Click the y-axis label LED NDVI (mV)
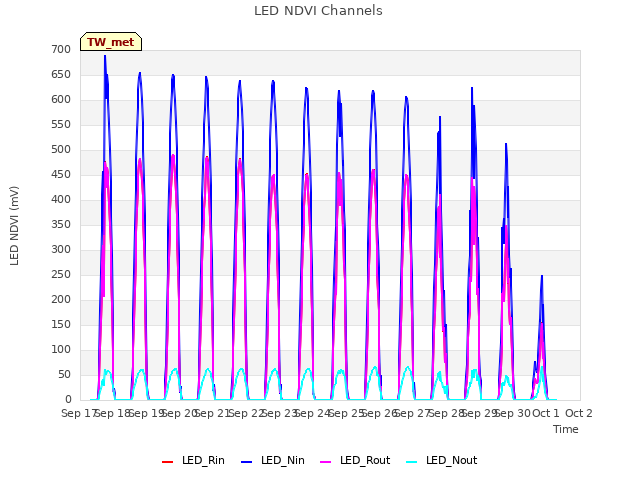Image resolution: width=640 pixels, height=480 pixels. click(14, 226)
